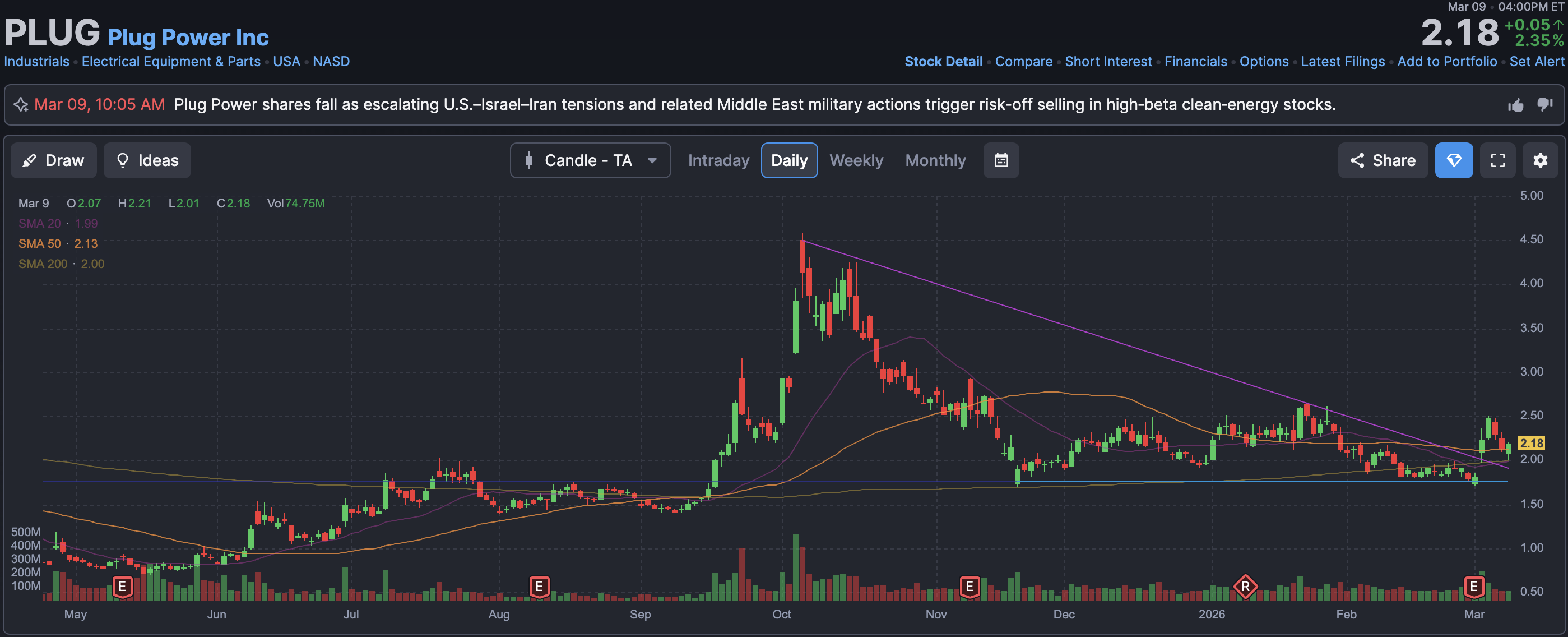Viewport: 1568px width, 637px height.
Task: Click the thumbs down icon on news
Action: 1545,105
